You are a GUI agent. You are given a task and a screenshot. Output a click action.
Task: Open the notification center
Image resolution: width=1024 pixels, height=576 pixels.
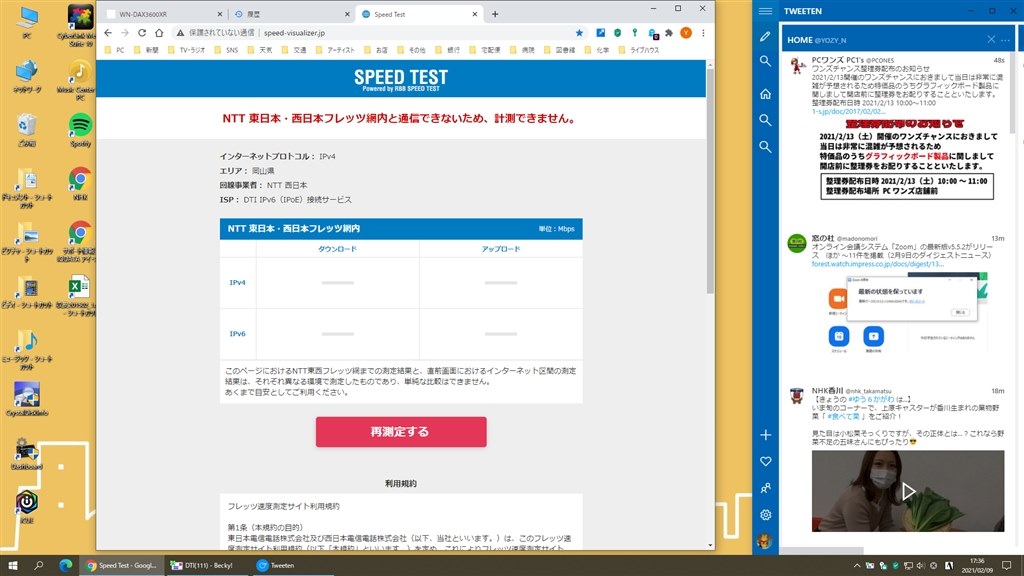click(1007, 566)
